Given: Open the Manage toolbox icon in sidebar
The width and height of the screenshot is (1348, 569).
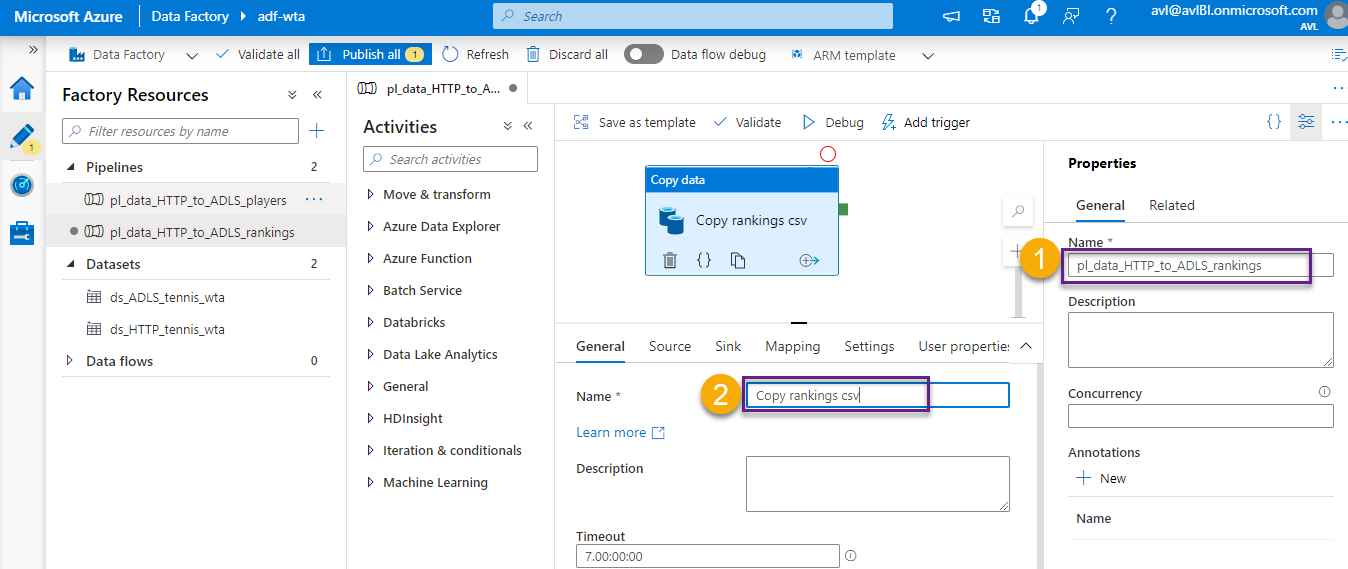Looking at the screenshot, I should tap(22, 234).
